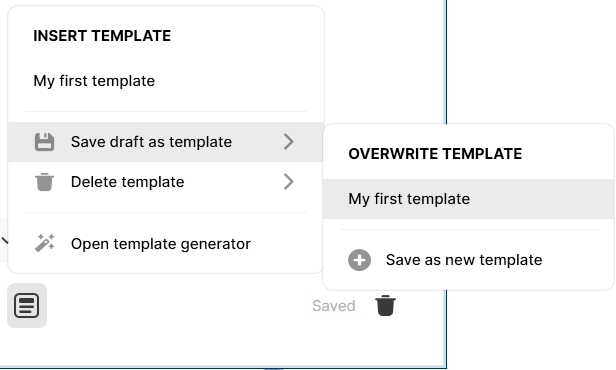
Task: Click the Saved status label
Action: (x=334, y=306)
